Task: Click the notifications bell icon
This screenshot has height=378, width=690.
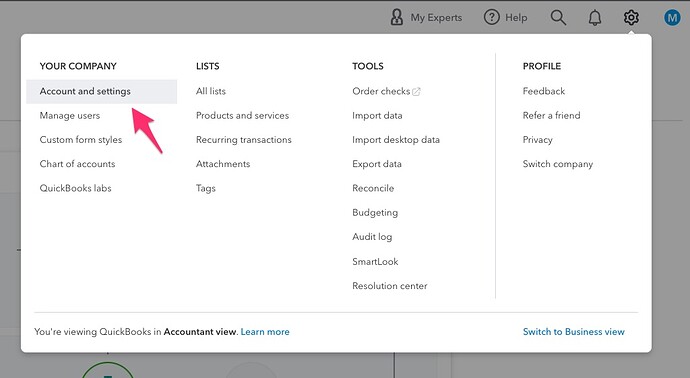Action: [x=595, y=18]
